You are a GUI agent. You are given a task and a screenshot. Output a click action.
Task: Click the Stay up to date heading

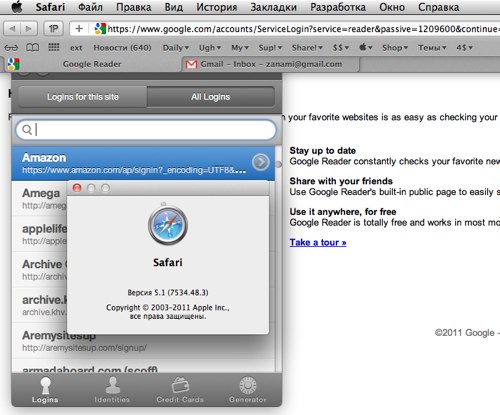pos(322,150)
